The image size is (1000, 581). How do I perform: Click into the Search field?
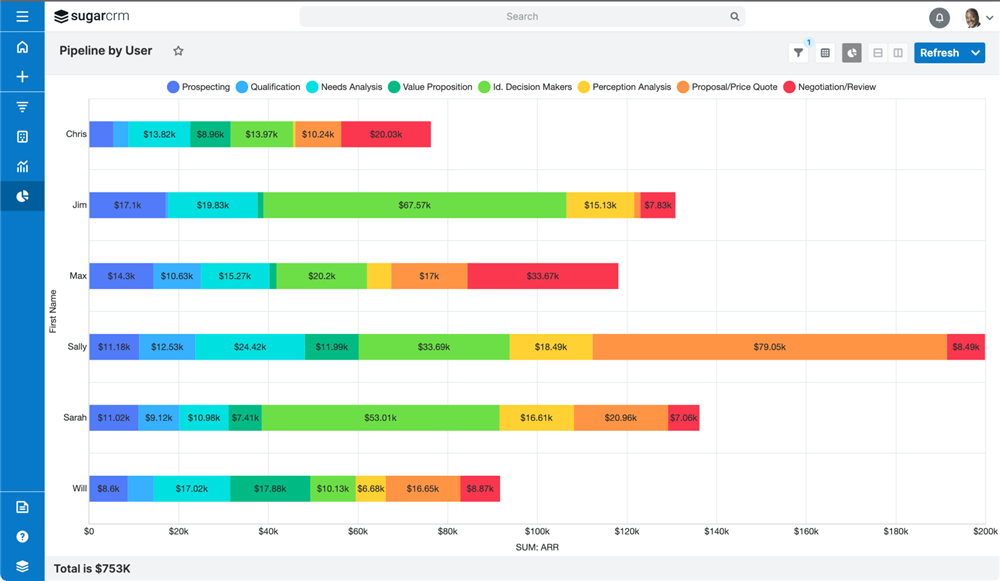pos(520,17)
